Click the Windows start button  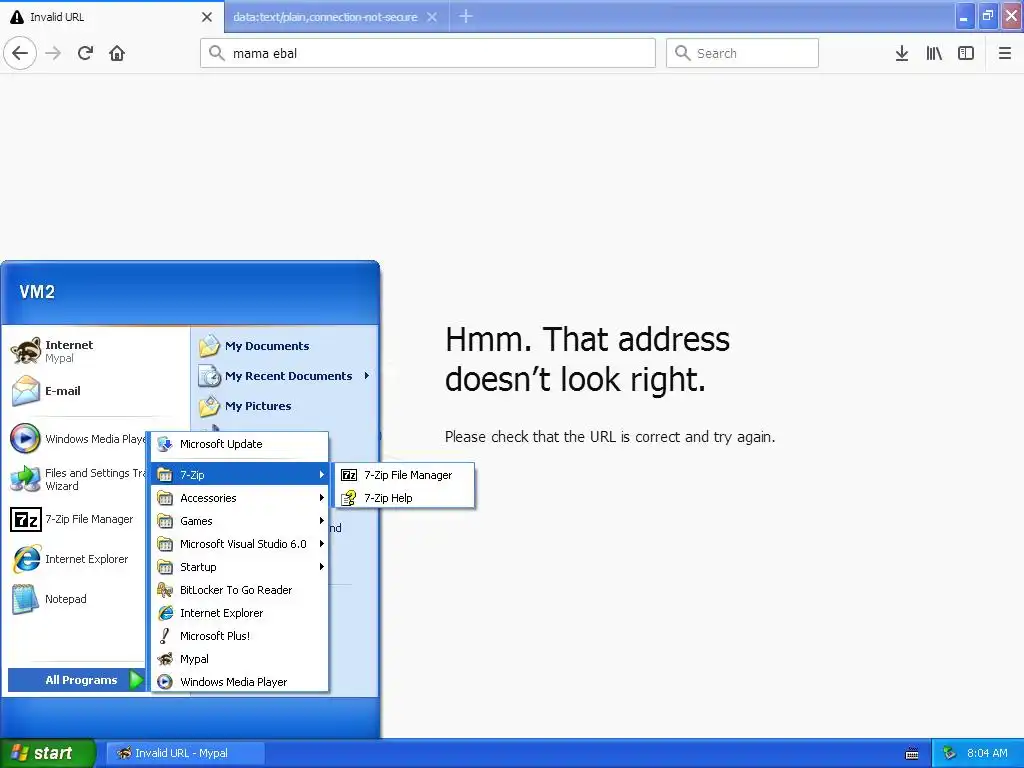coord(48,753)
